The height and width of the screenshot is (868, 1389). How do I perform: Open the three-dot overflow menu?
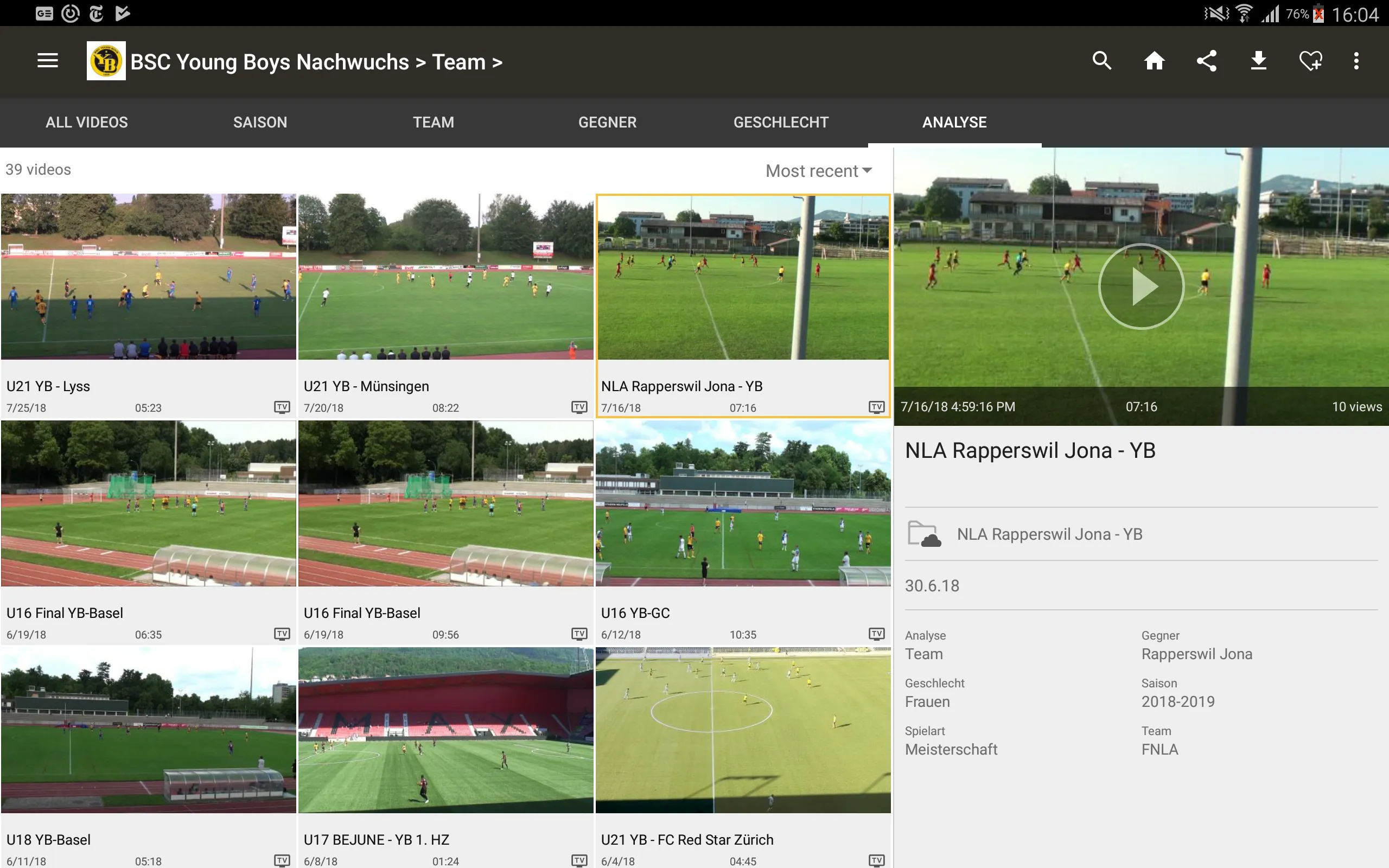click(1356, 61)
